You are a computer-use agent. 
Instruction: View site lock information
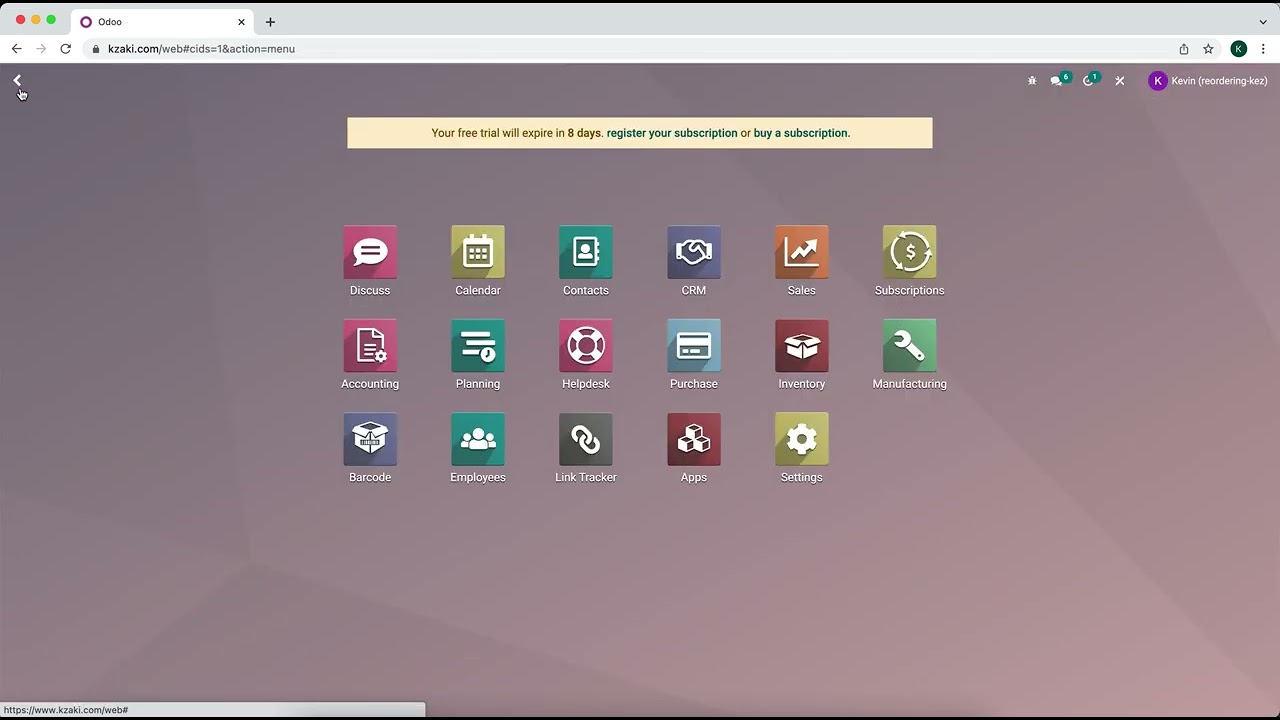coord(96,49)
